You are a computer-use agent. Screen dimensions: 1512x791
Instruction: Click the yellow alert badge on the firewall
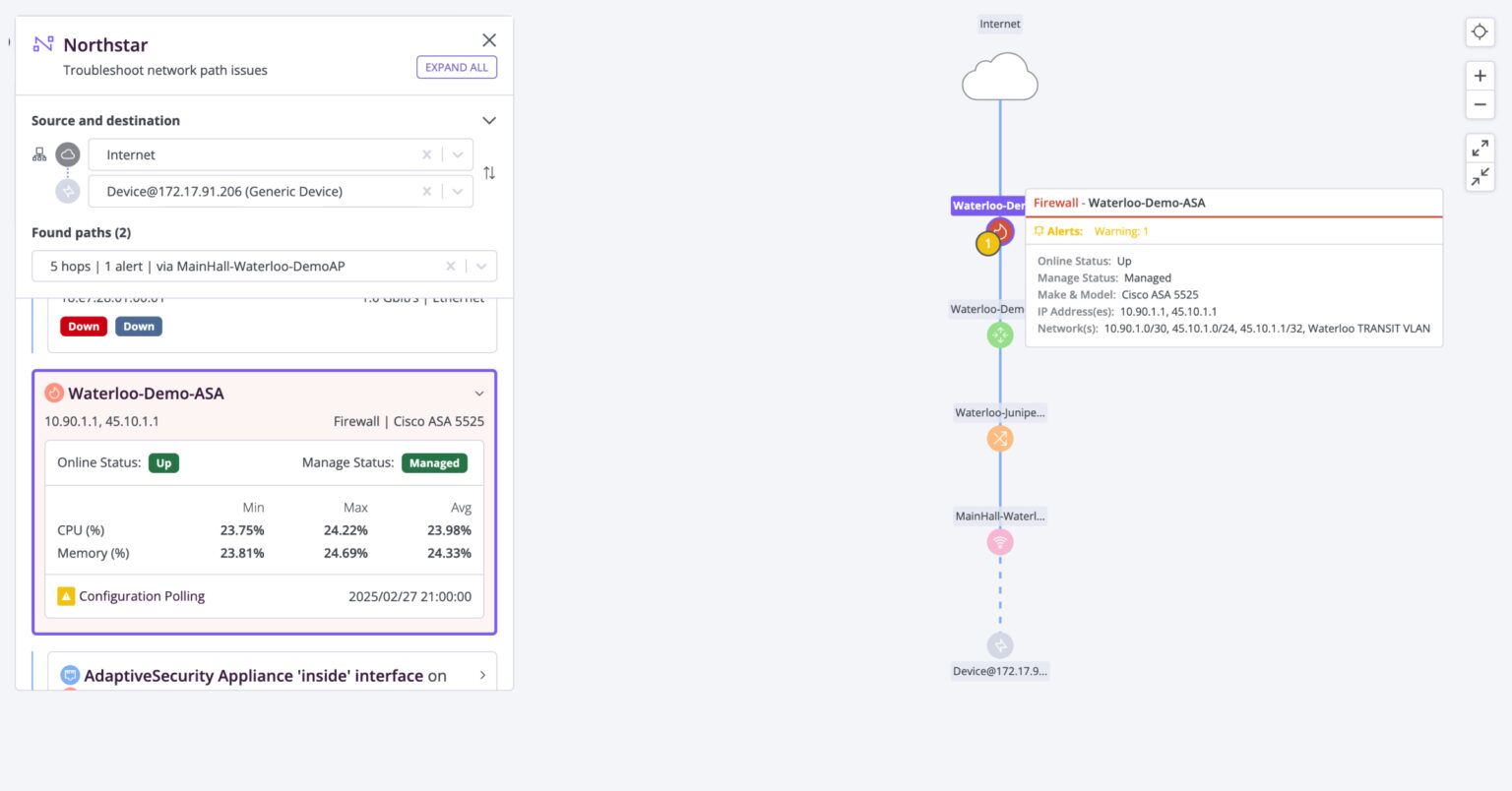point(987,242)
